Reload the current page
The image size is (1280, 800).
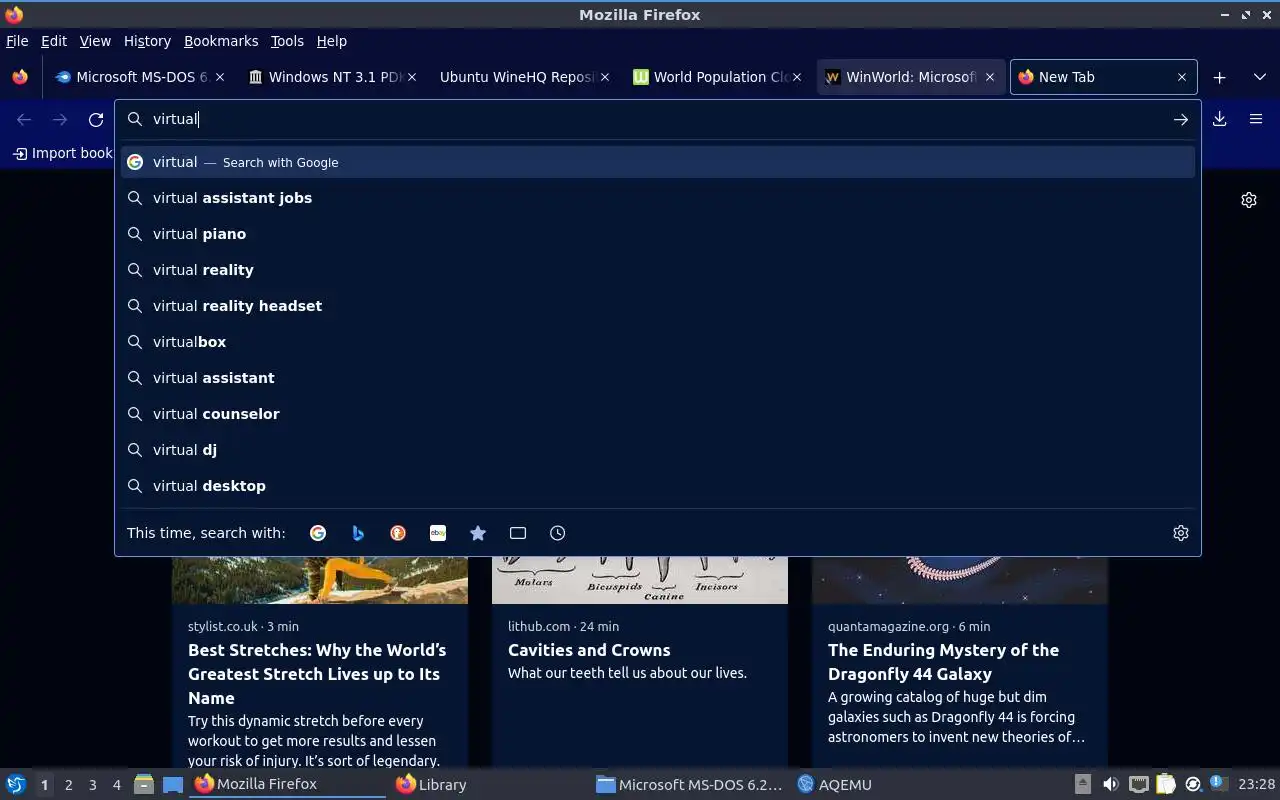click(x=96, y=119)
